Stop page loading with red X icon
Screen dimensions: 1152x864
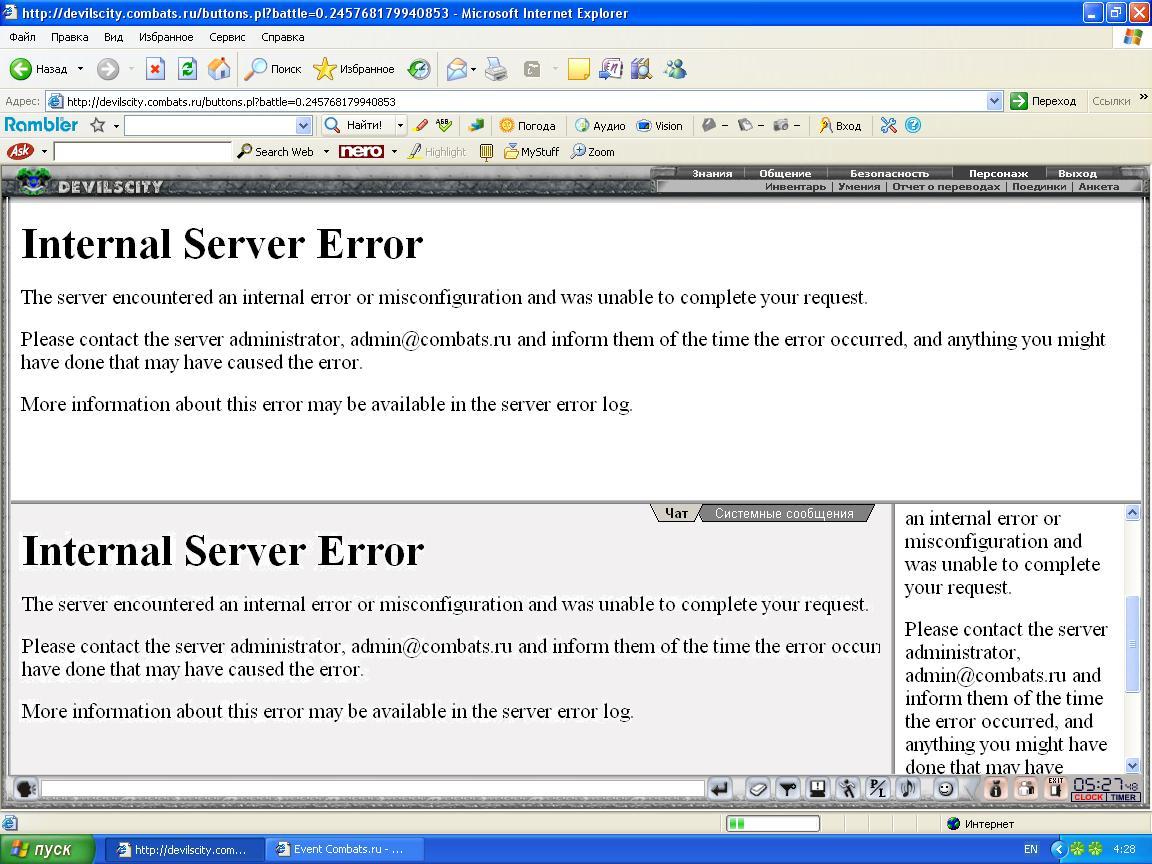point(155,69)
